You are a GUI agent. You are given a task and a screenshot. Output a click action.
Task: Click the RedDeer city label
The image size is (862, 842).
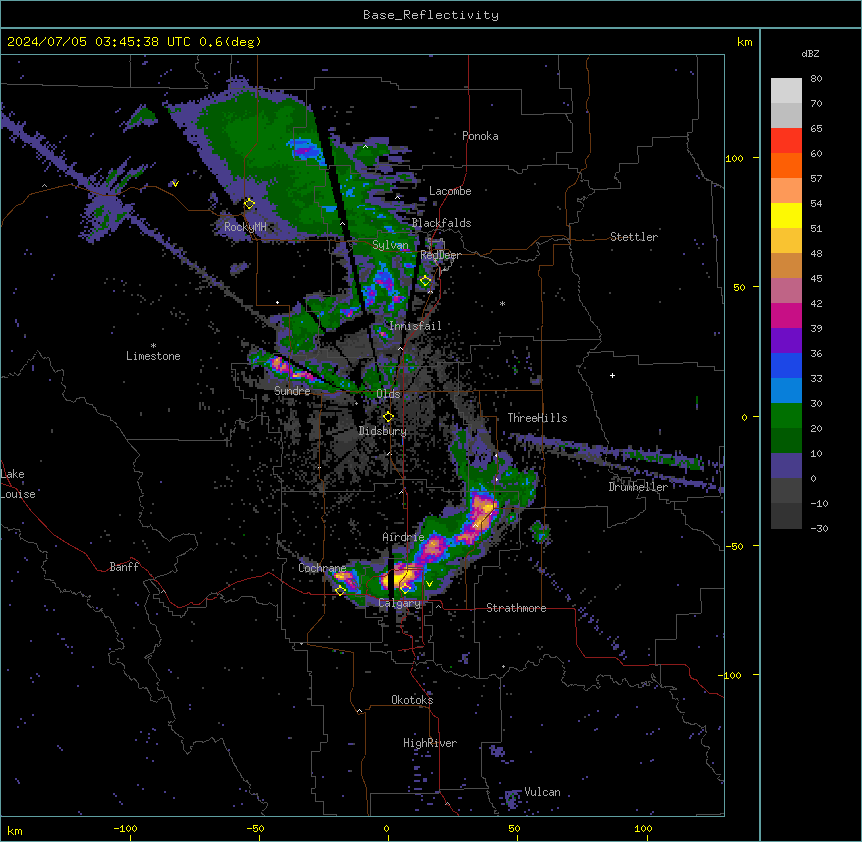[x=440, y=255]
